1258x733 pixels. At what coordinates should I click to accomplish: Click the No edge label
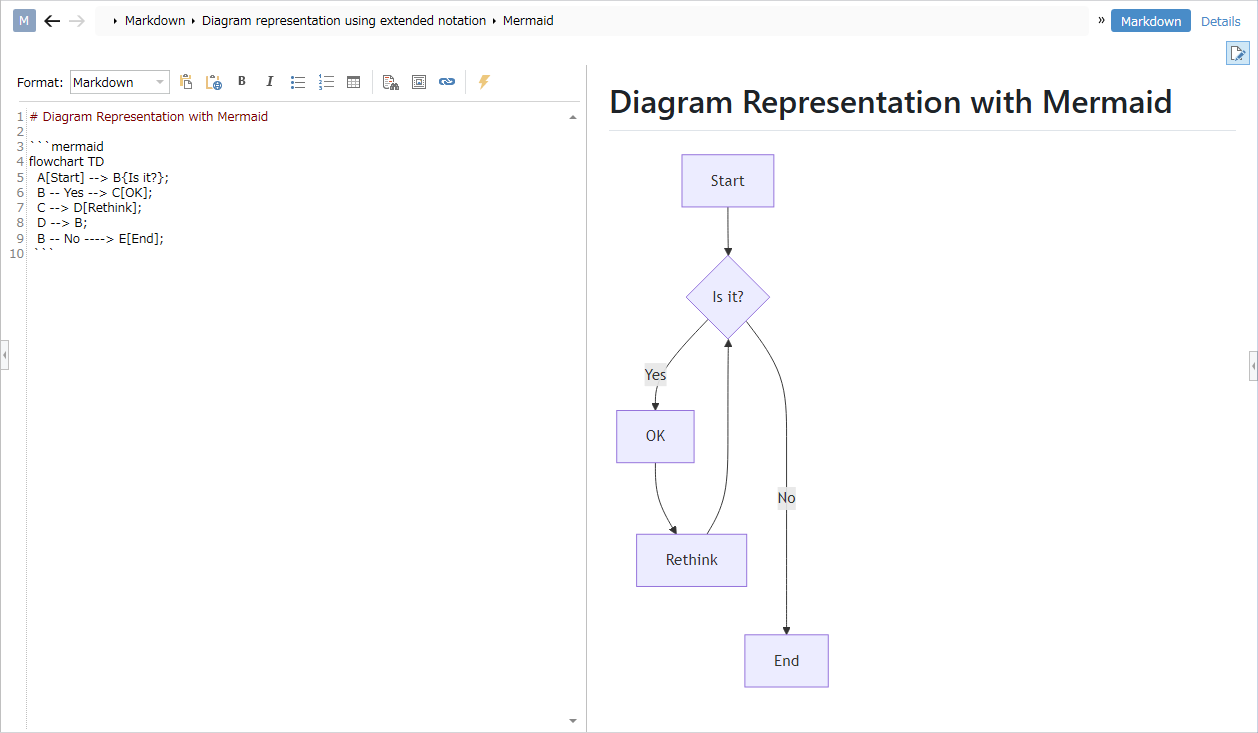pyautogui.click(x=787, y=498)
